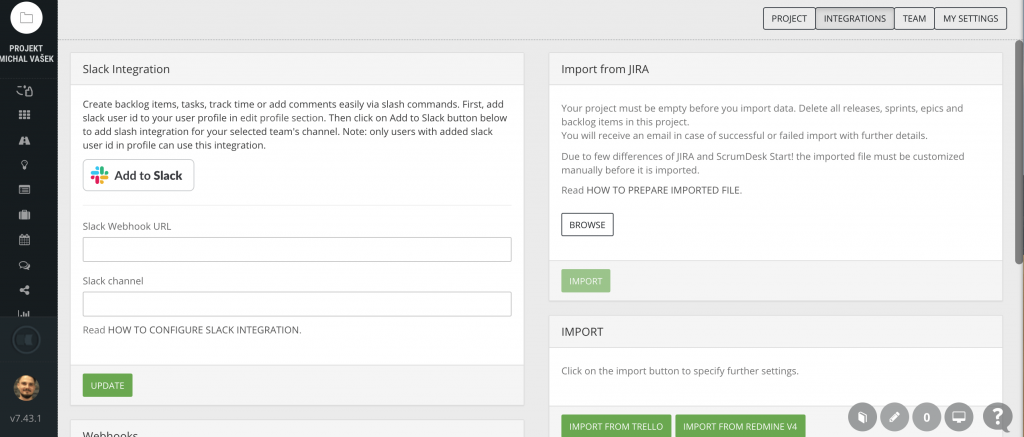Focus the Slack Webhook URL field
This screenshot has width=1024, height=437.
coord(297,250)
